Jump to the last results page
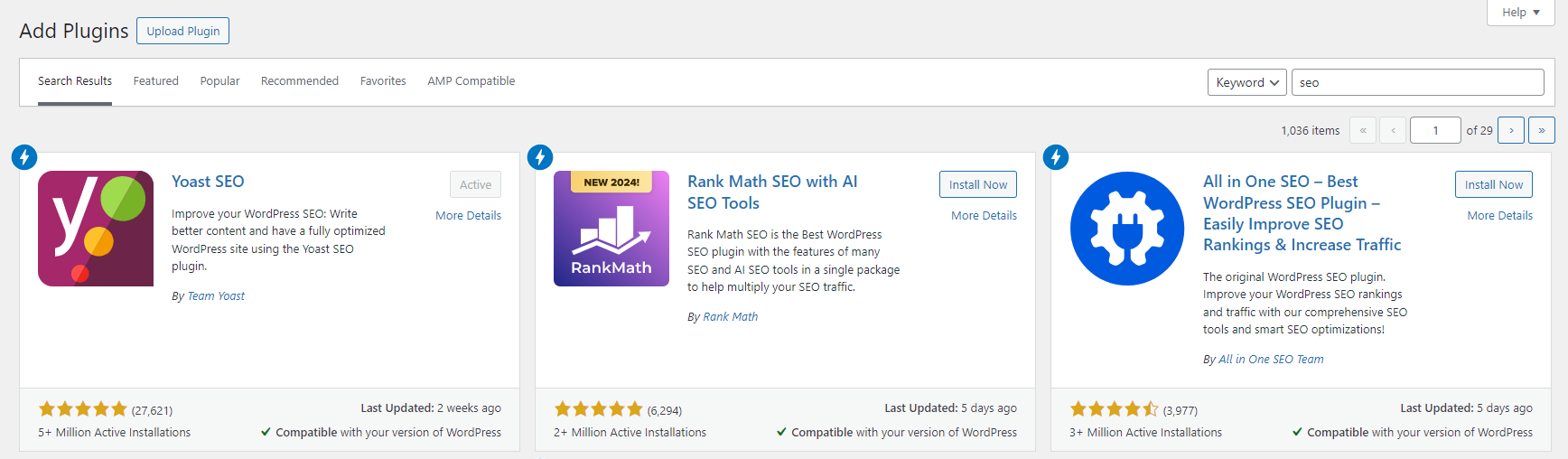This screenshot has height=459, width=1568. pos(1542,130)
